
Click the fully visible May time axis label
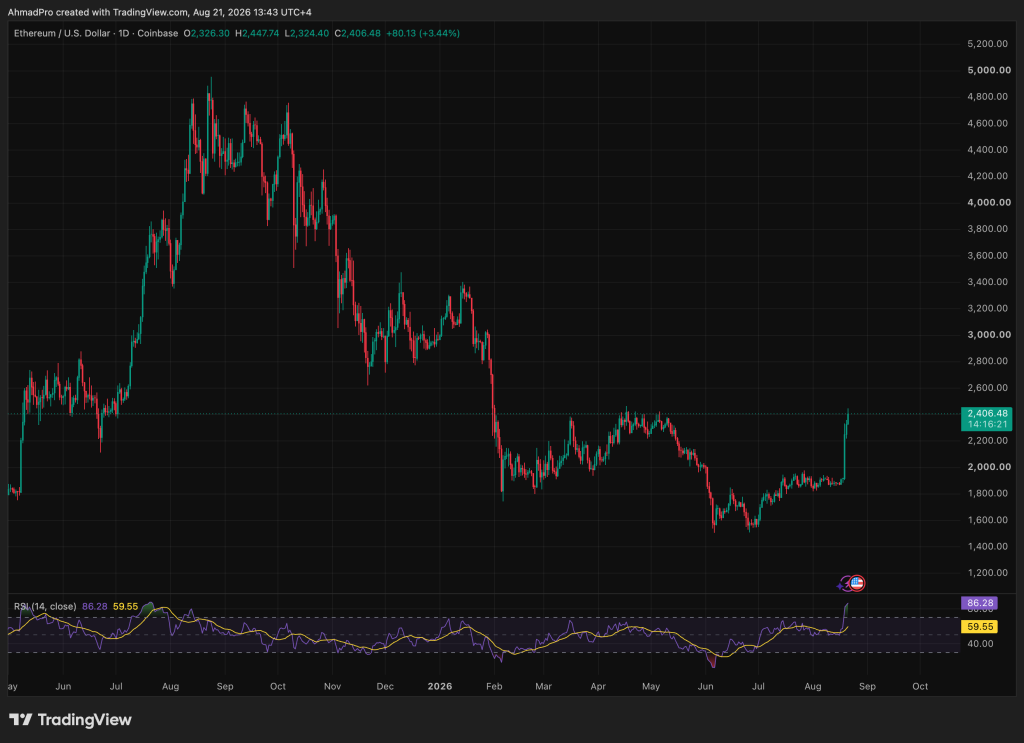tap(651, 686)
